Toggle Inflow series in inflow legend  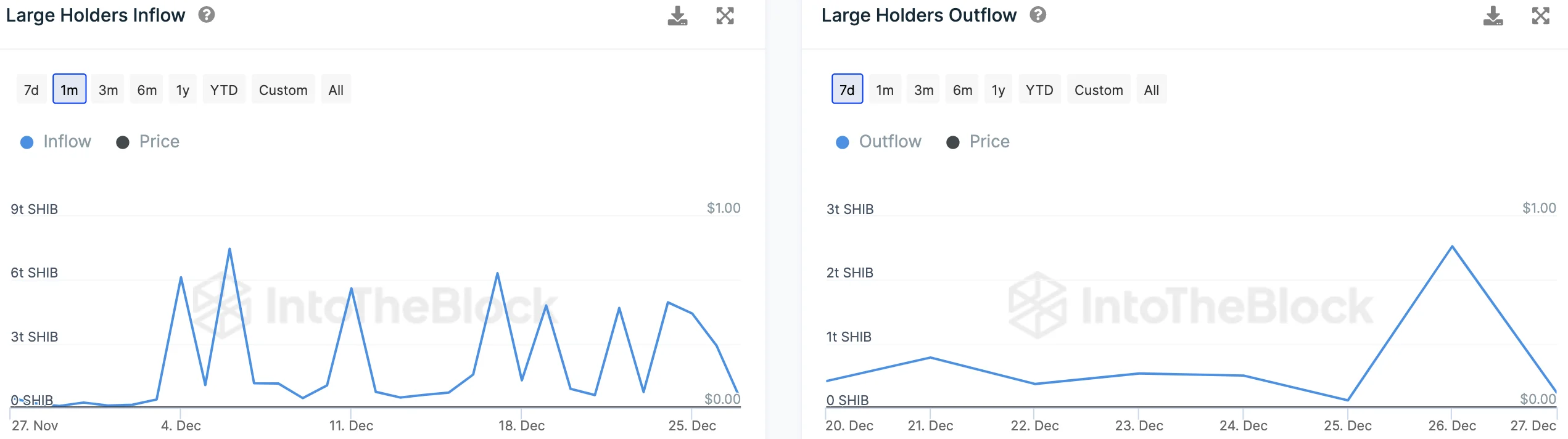56,142
